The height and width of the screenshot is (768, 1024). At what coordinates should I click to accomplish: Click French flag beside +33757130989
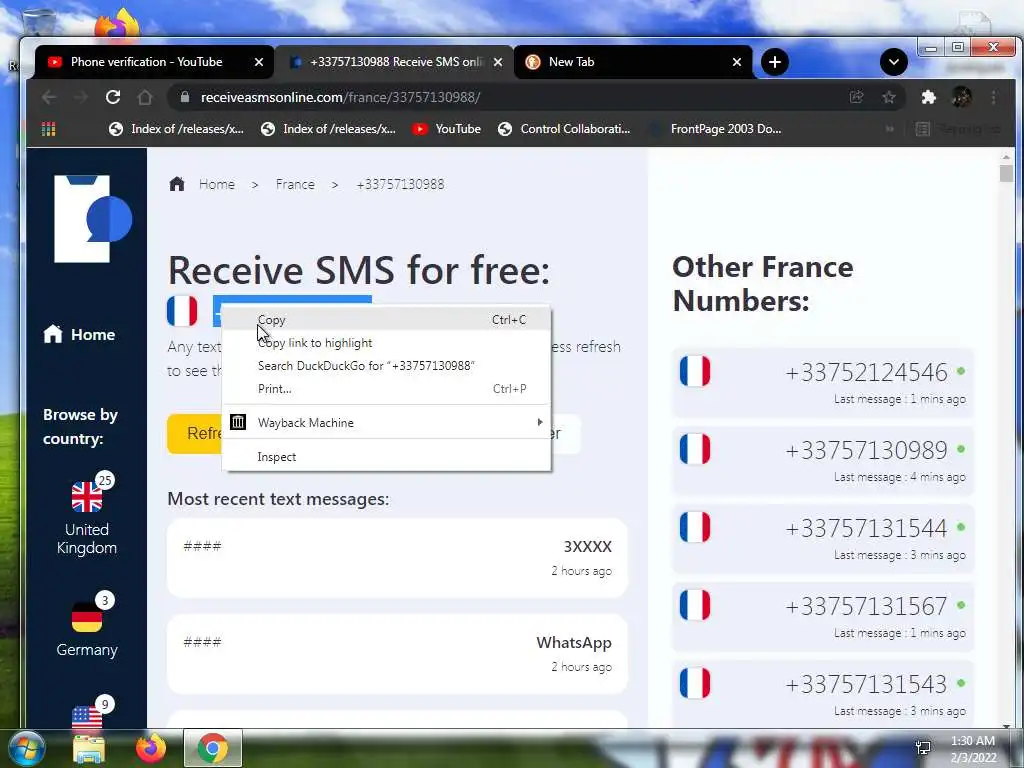coord(695,449)
